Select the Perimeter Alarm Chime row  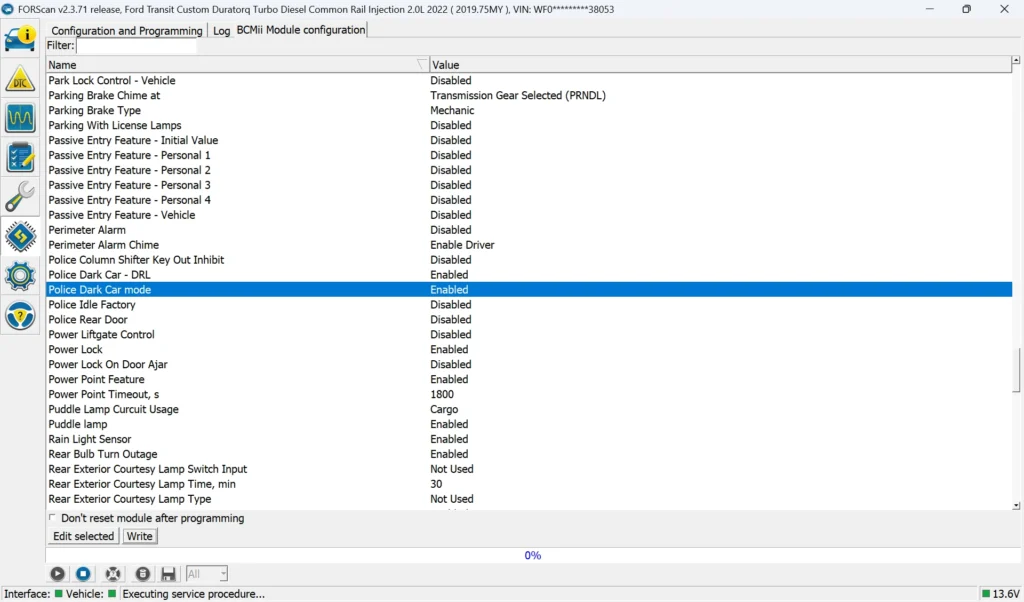coord(529,245)
